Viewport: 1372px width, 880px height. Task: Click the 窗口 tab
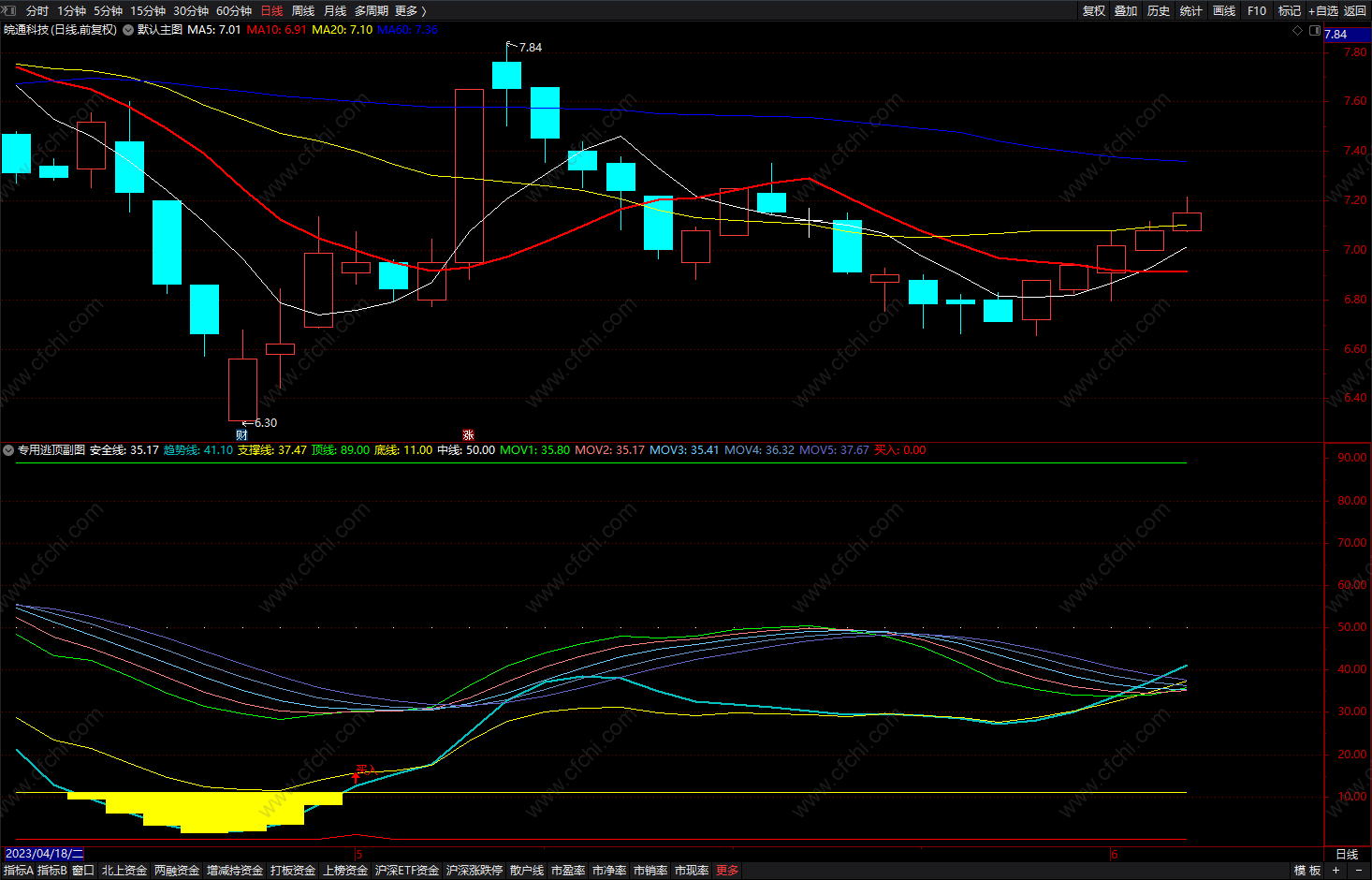pyautogui.click(x=83, y=871)
